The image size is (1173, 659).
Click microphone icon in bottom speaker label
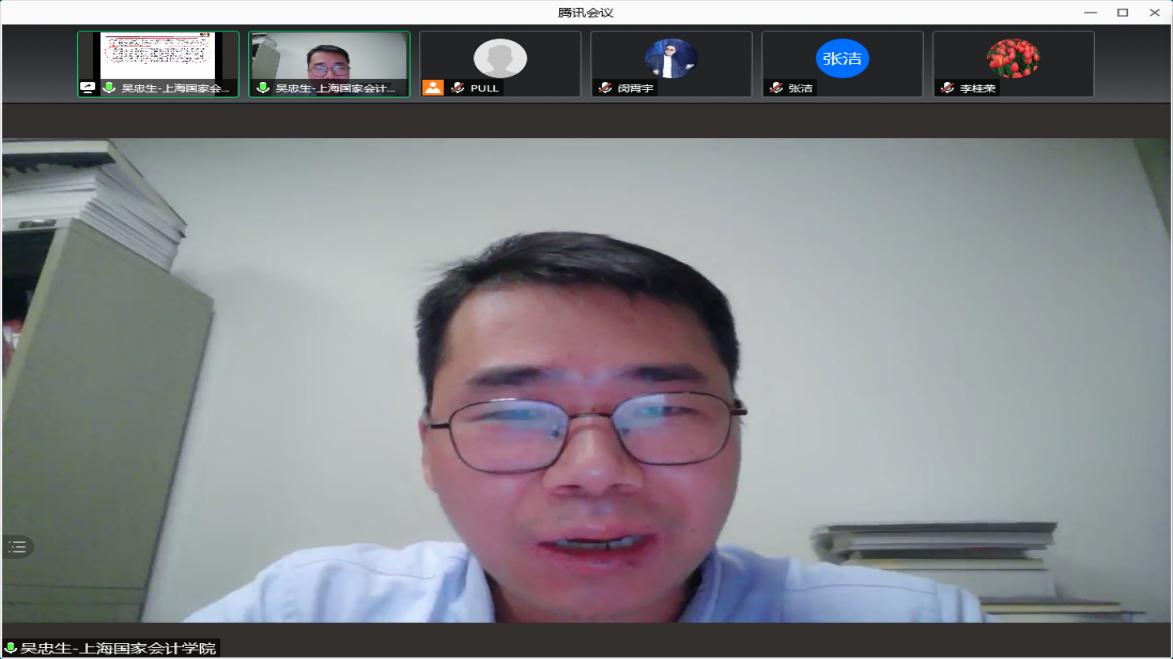(x=11, y=649)
